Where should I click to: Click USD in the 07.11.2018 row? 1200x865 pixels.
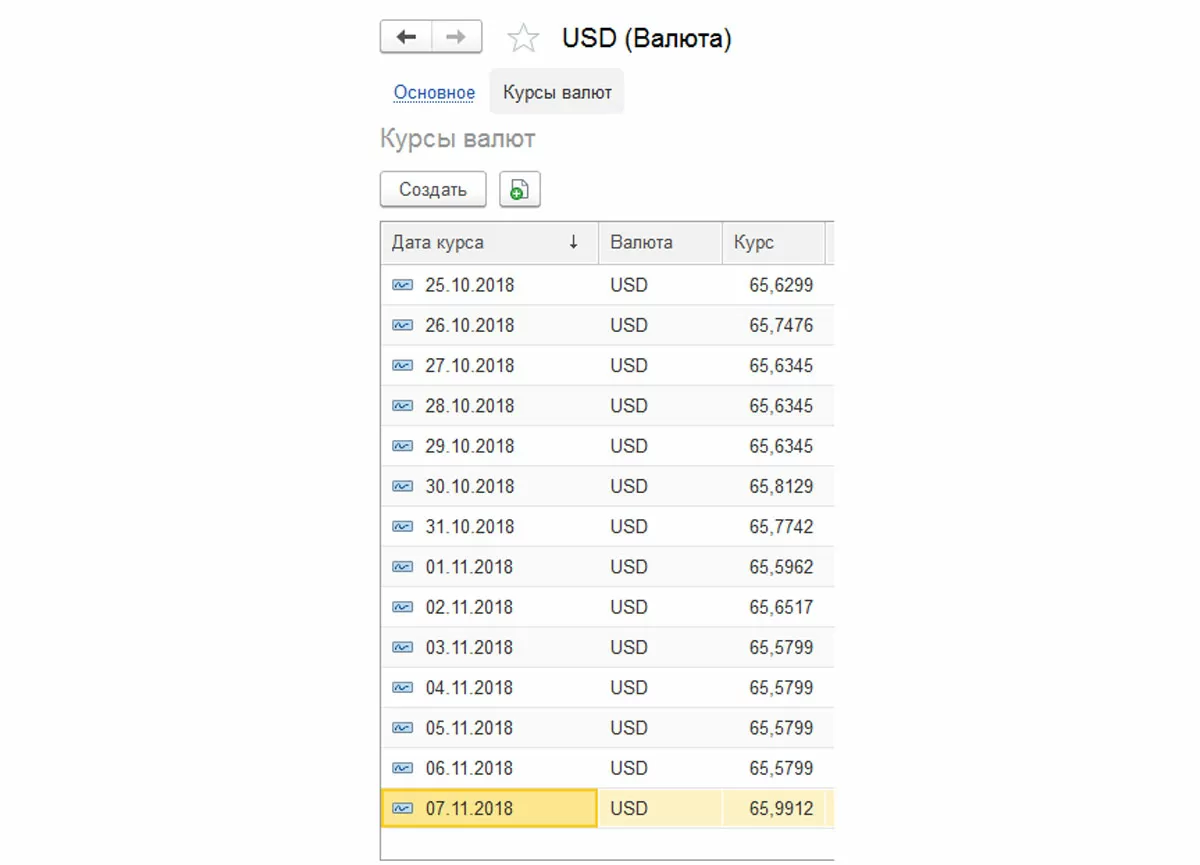(629, 809)
